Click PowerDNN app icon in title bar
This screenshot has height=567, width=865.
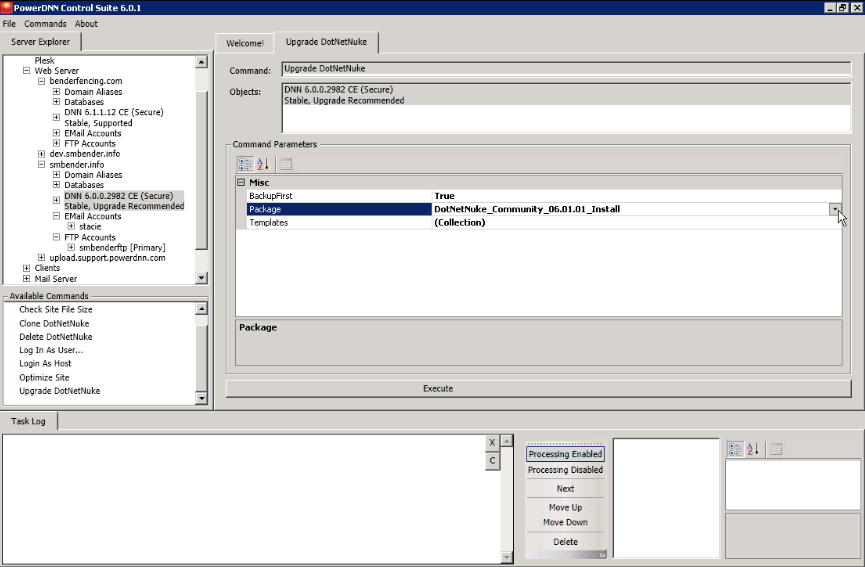click(x=6, y=7)
